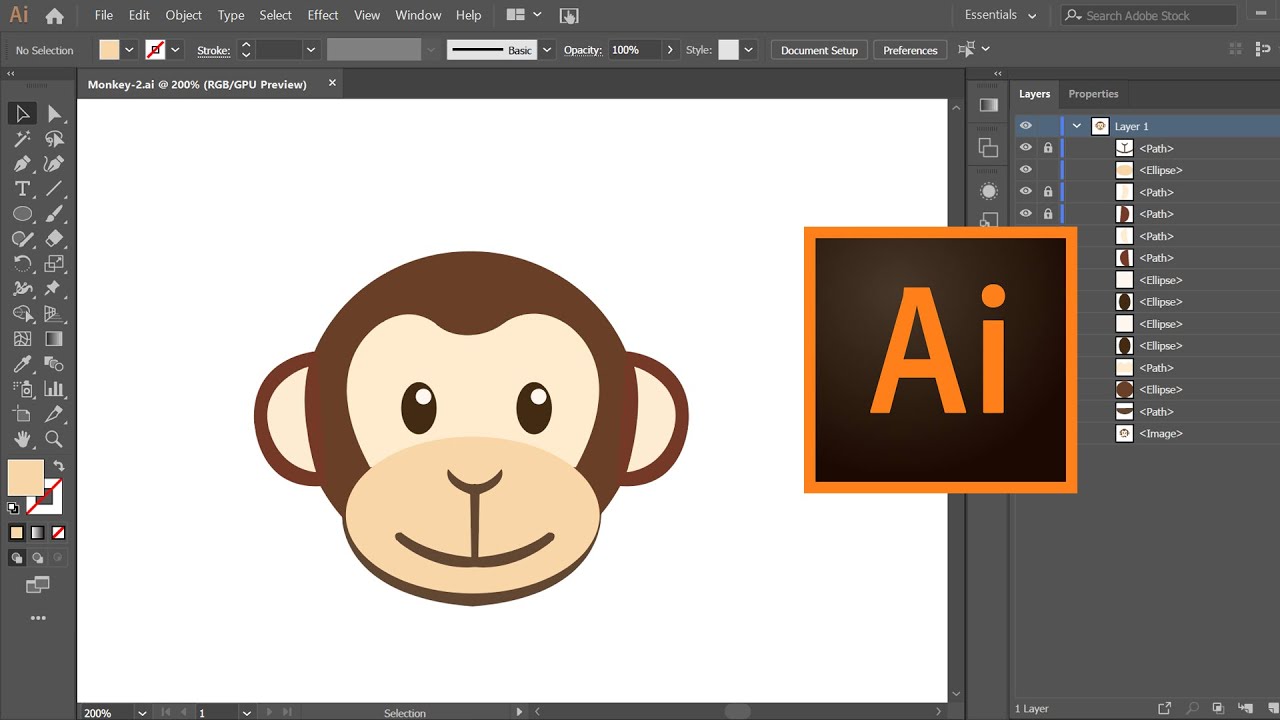This screenshot has height=720, width=1280.
Task: Open the graphic Style dropdown arrow
Action: pos(748,50)
